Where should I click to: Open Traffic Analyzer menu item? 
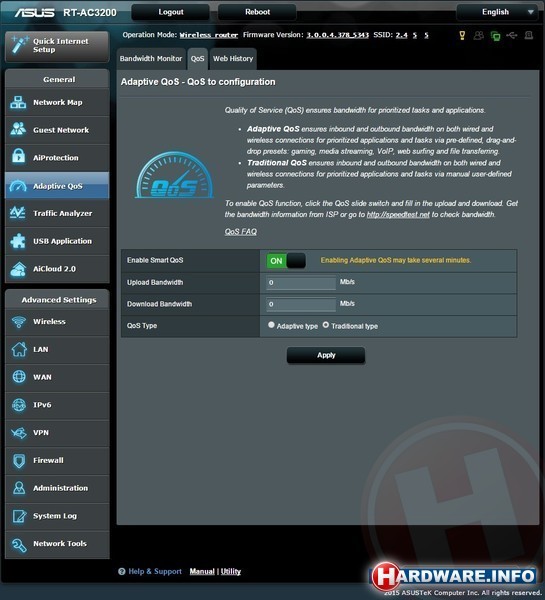[57, 213]
